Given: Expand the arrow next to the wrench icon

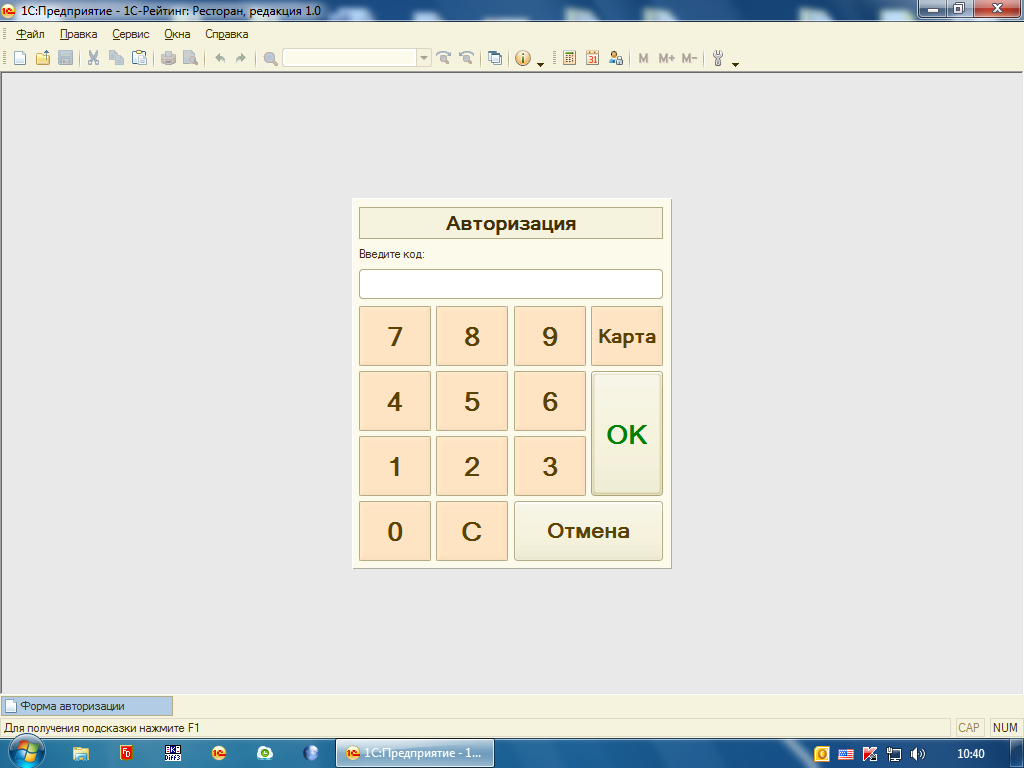Looking at the screenshot, I should point(736,64).
